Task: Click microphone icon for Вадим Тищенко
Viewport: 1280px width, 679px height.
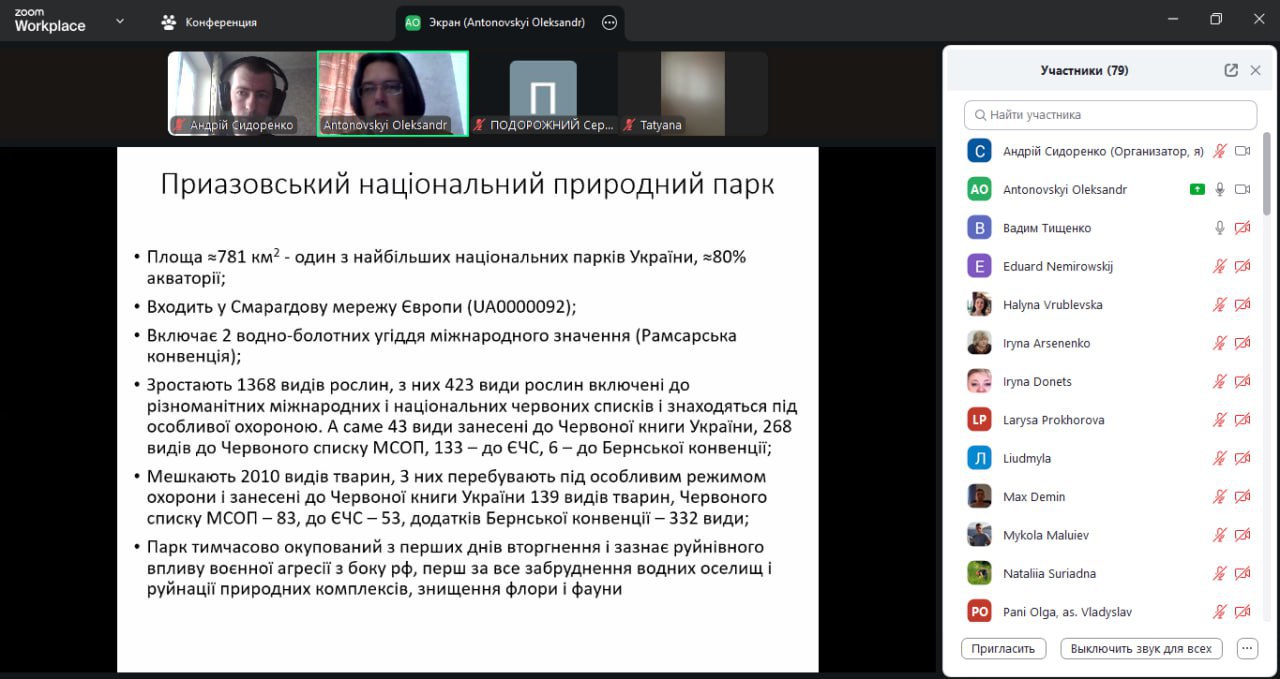Action: (x=1219, y=228)
